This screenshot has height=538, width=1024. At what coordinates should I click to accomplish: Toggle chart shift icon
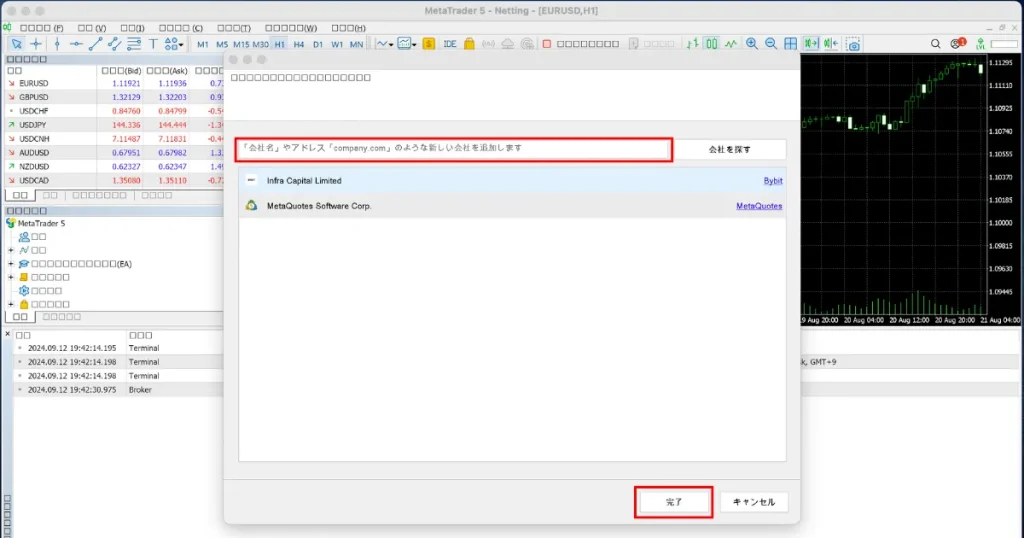(x=831, y=44)
